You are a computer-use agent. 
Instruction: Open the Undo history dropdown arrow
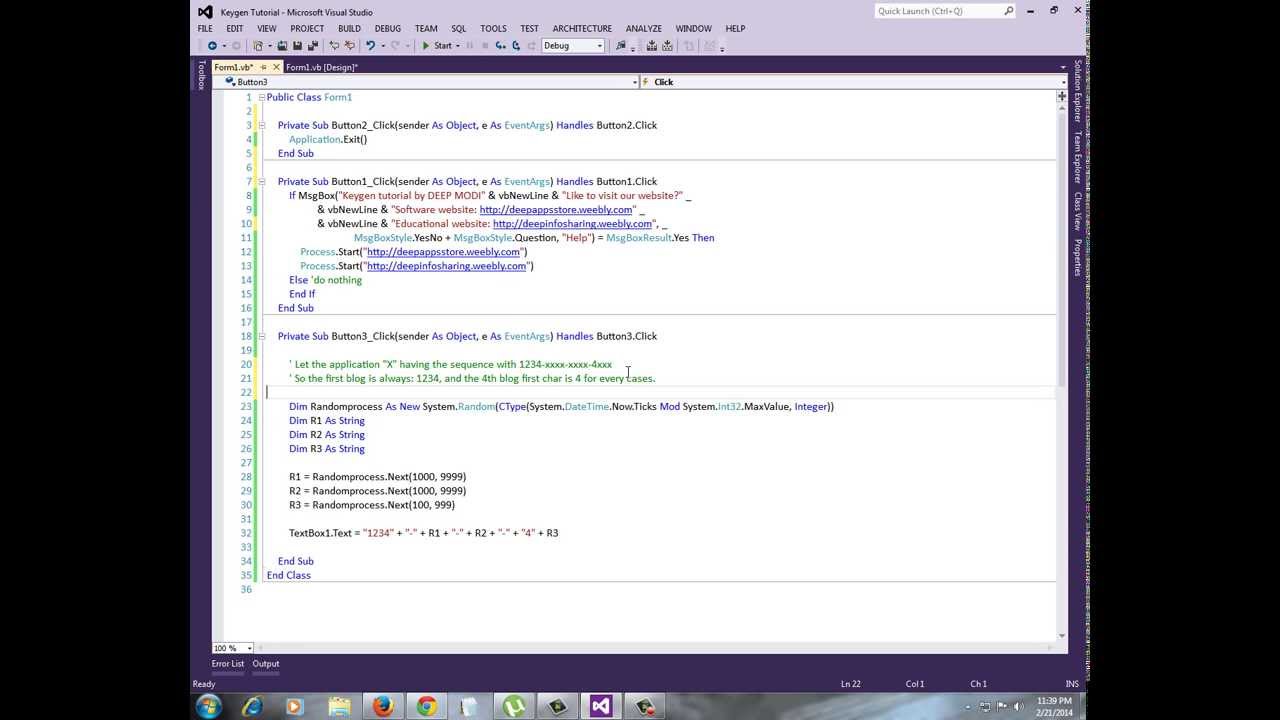(383, 45)
